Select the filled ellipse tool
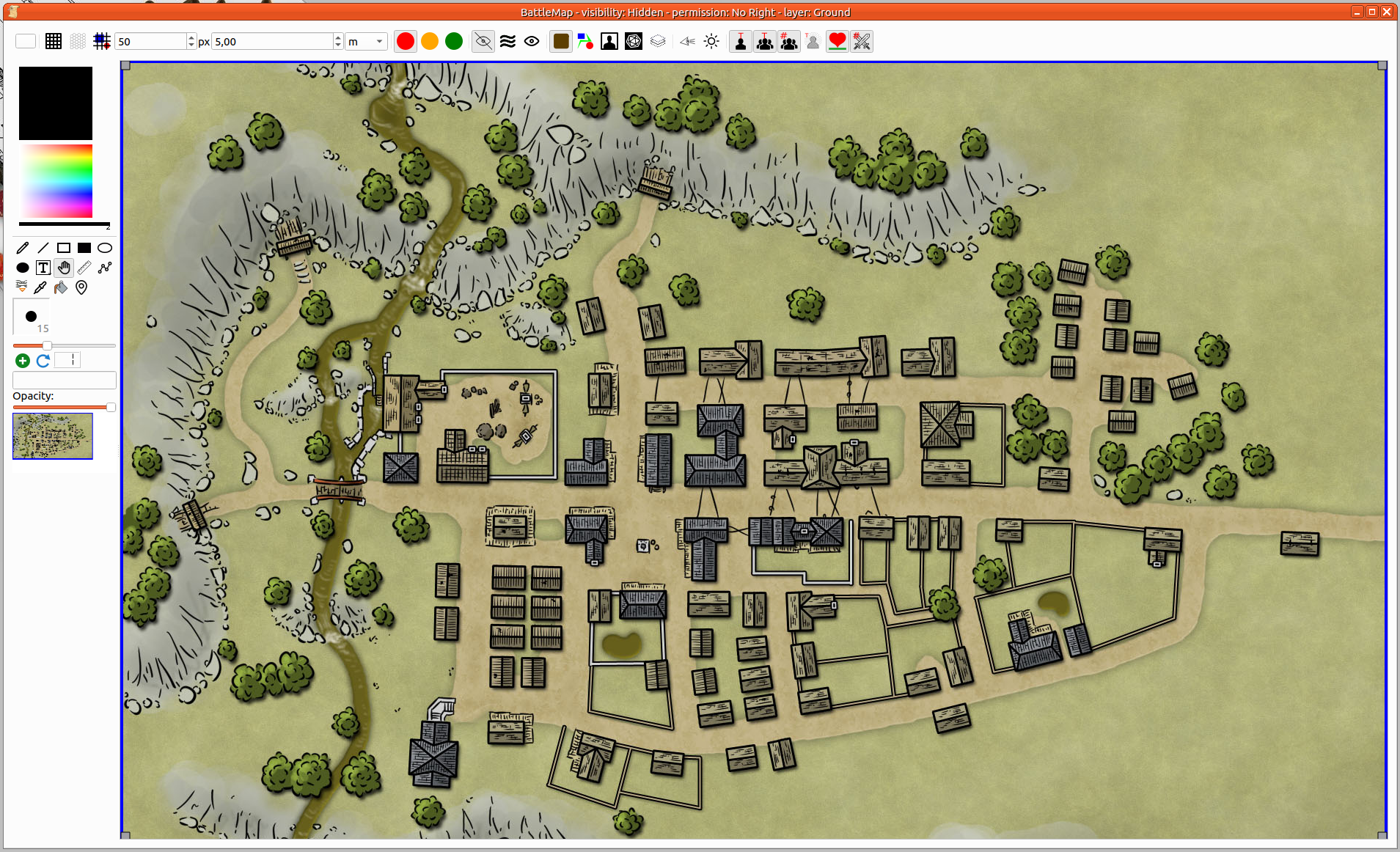 pos(23,268)
